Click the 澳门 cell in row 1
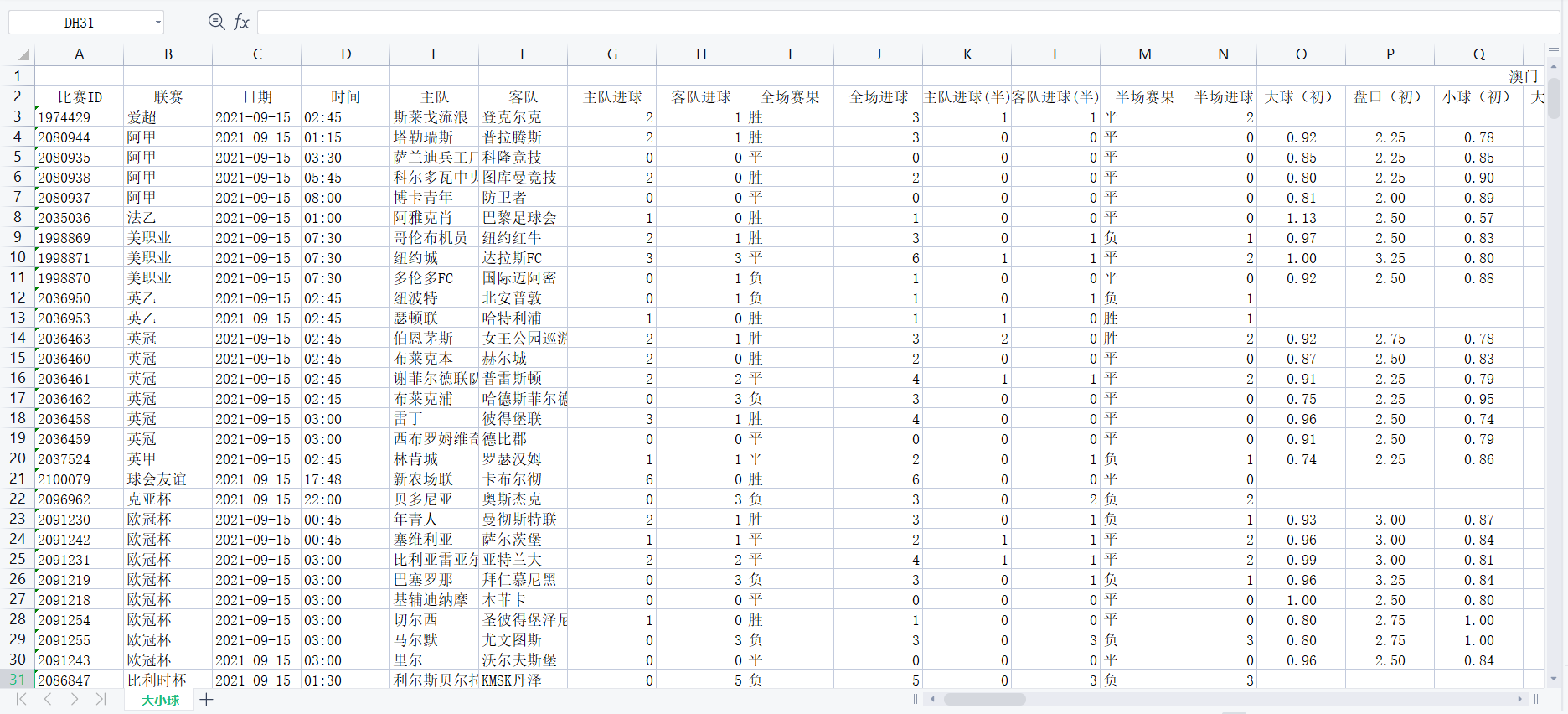This screenshot has width=1568, height=714. point(1523,76)
